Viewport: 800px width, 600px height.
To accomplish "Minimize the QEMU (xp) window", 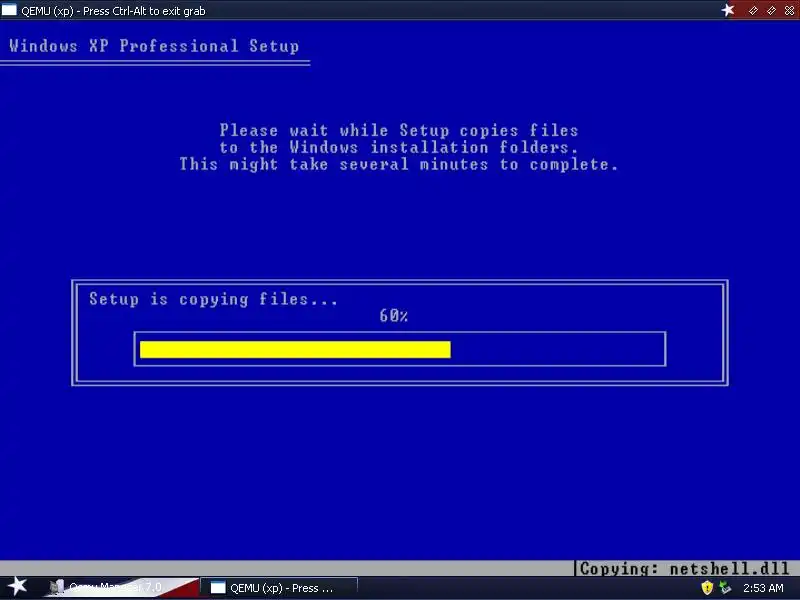I will coord(753,10).
